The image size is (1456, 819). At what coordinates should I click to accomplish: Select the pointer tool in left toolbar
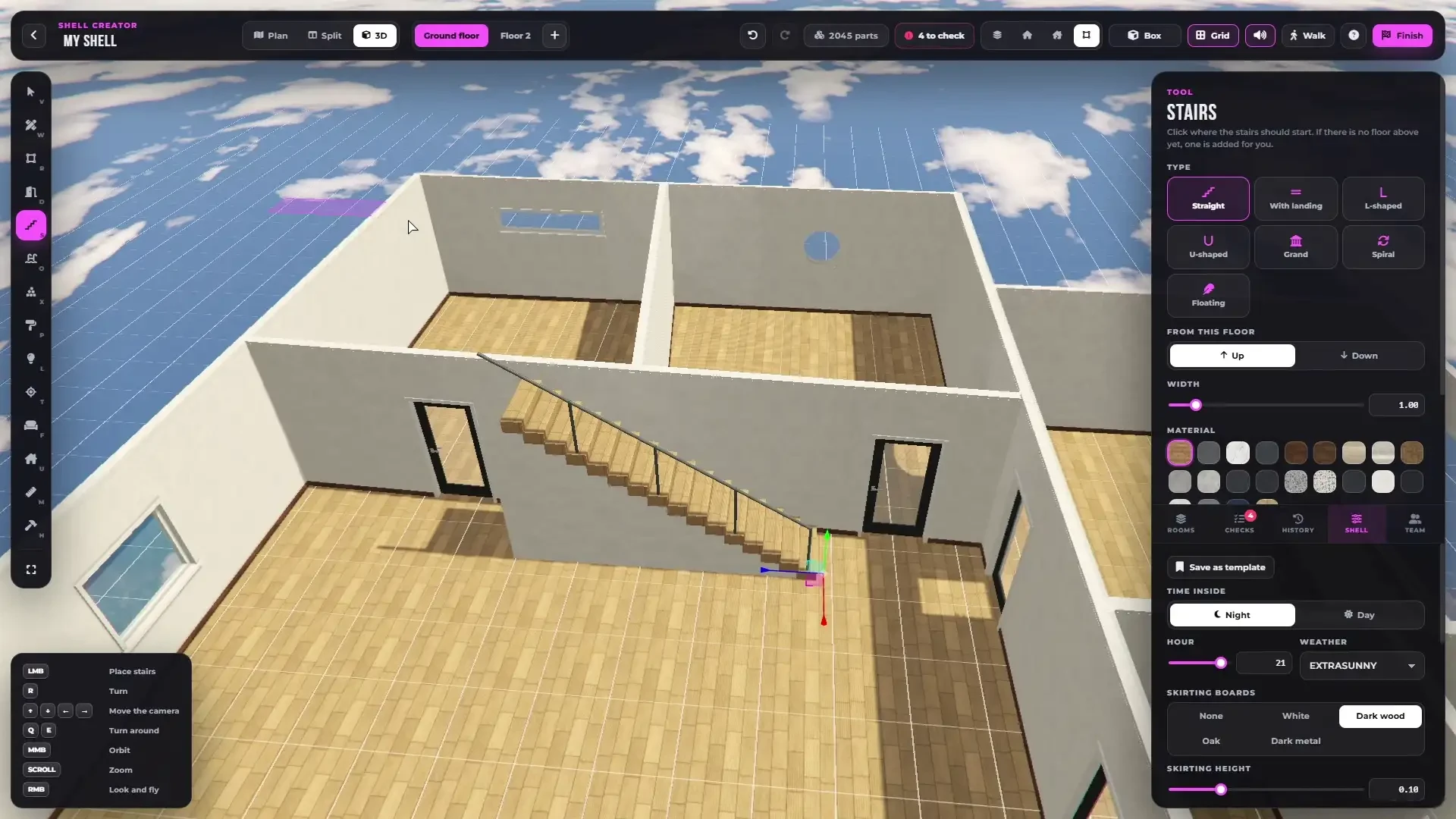(x=31, y=92)
